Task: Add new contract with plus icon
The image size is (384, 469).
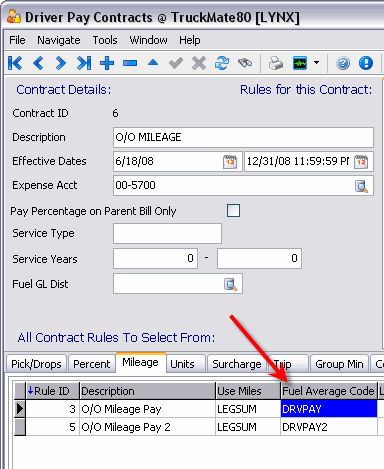Action: point(107,63)
